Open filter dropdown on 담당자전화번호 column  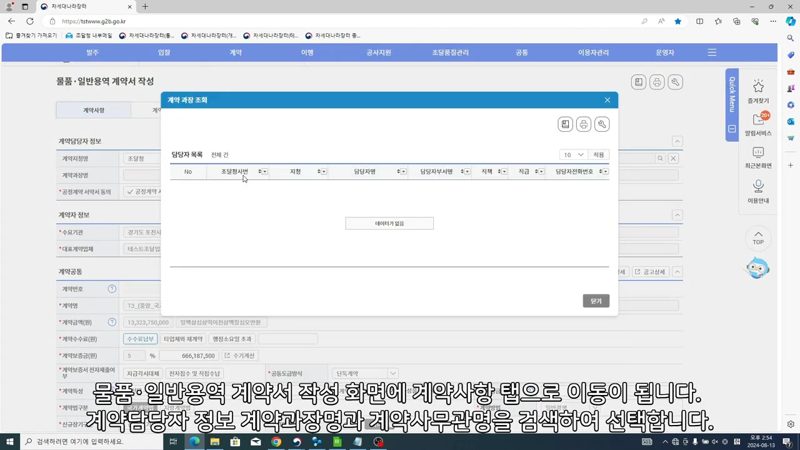click(605, 171)
